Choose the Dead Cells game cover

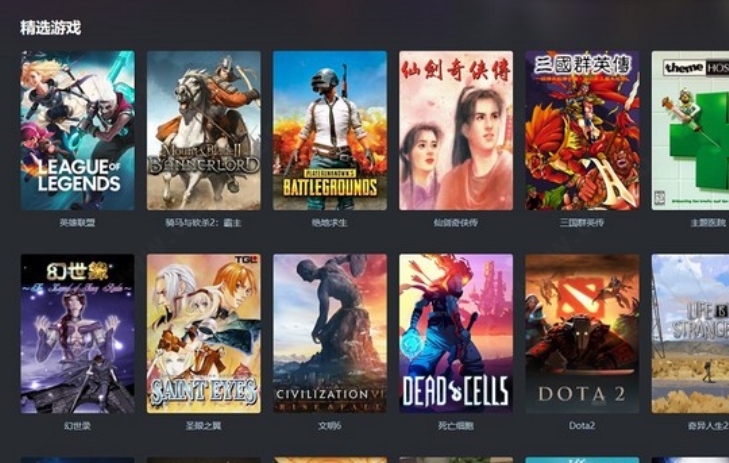(x=456, y=333)
